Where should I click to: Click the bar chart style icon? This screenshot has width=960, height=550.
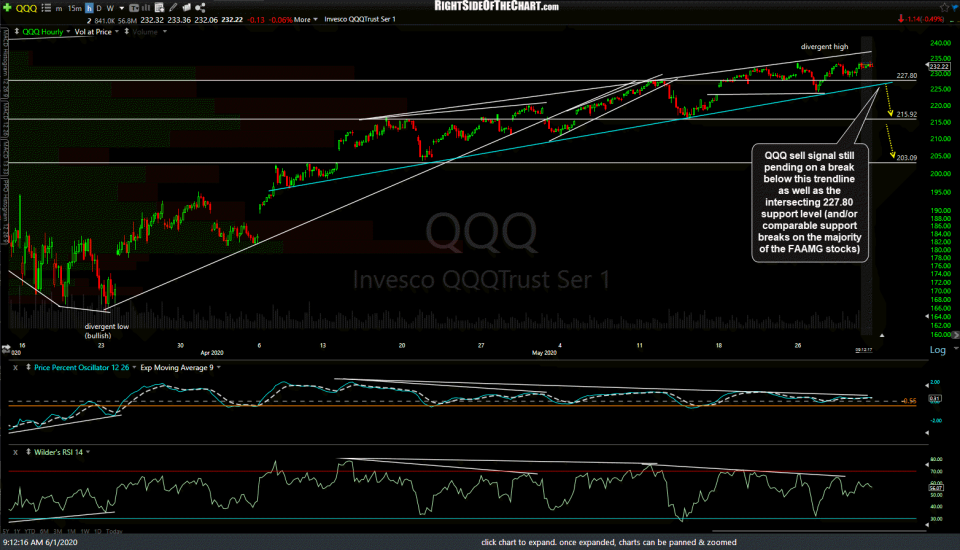pos(146,8)
